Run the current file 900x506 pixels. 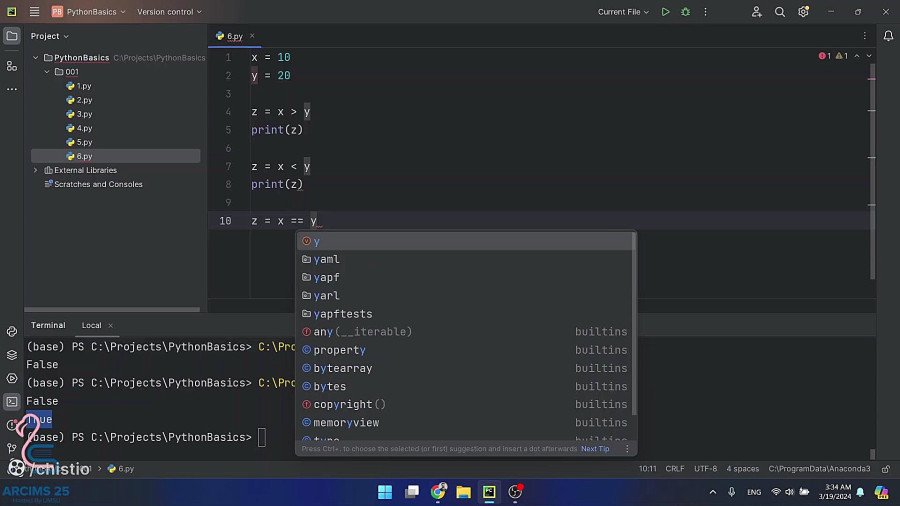click(665, 11)
